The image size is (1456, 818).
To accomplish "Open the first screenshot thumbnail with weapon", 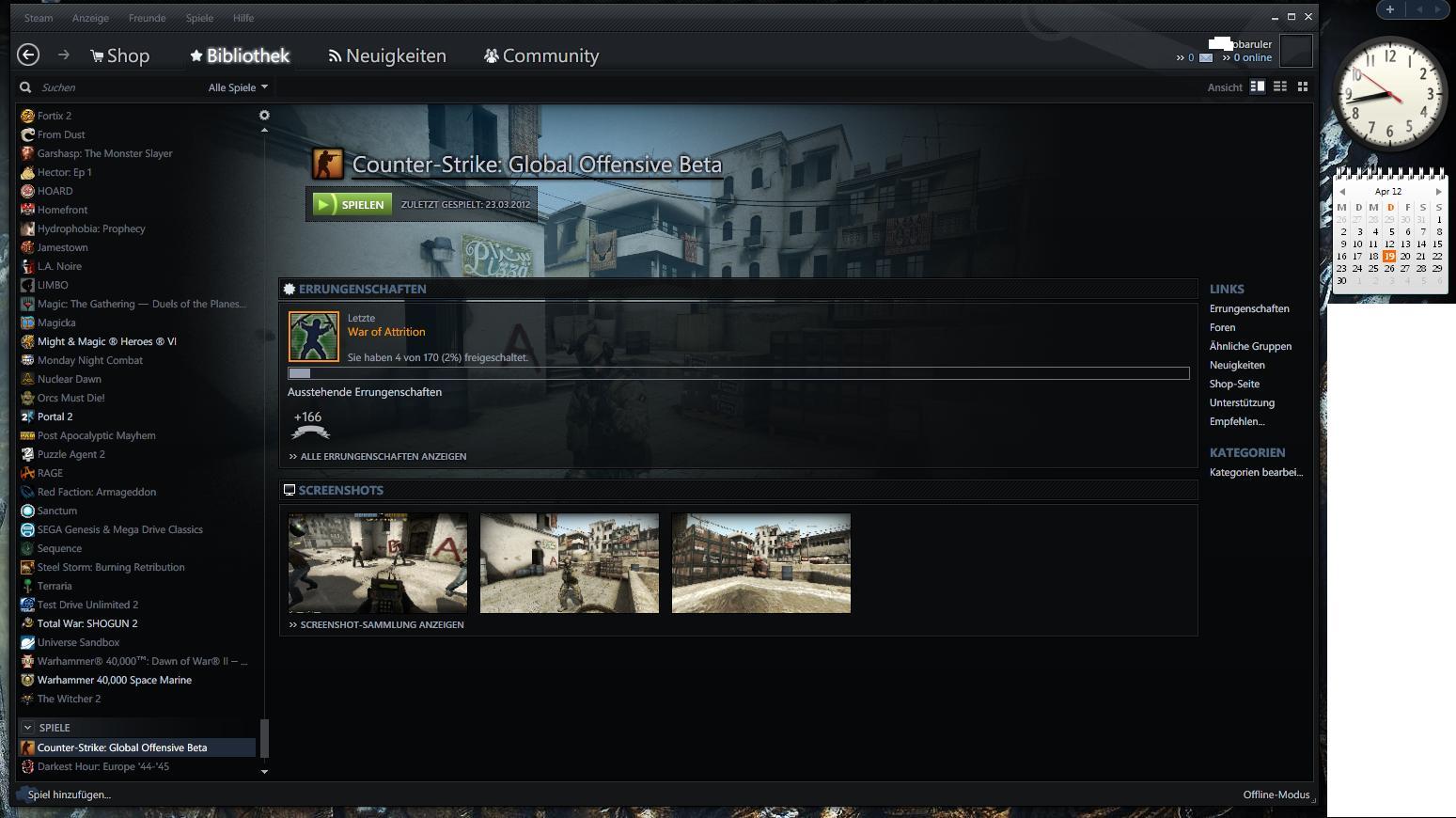I will [x=378, y=563].
